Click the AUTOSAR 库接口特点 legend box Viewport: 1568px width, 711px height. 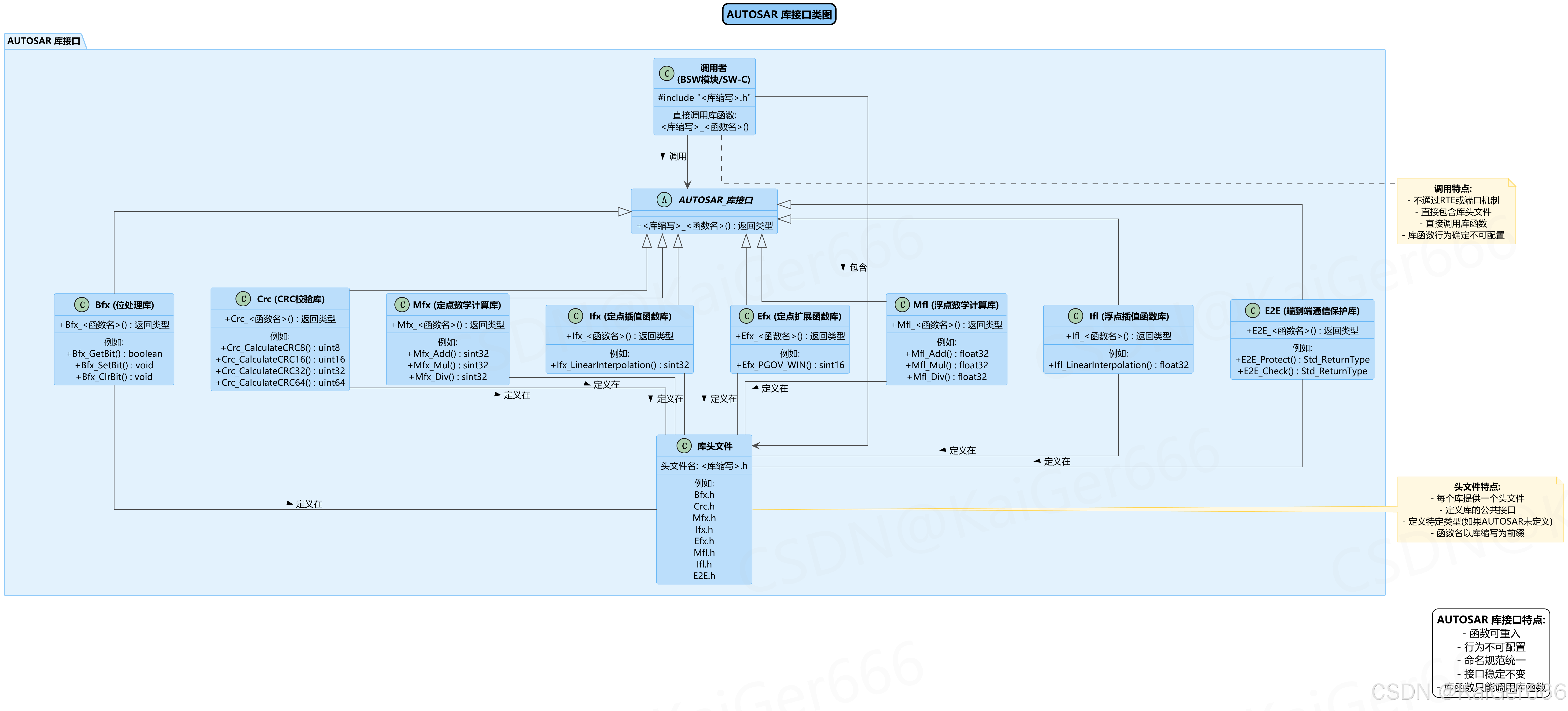pyautogui.click(x=1491, y=653)
